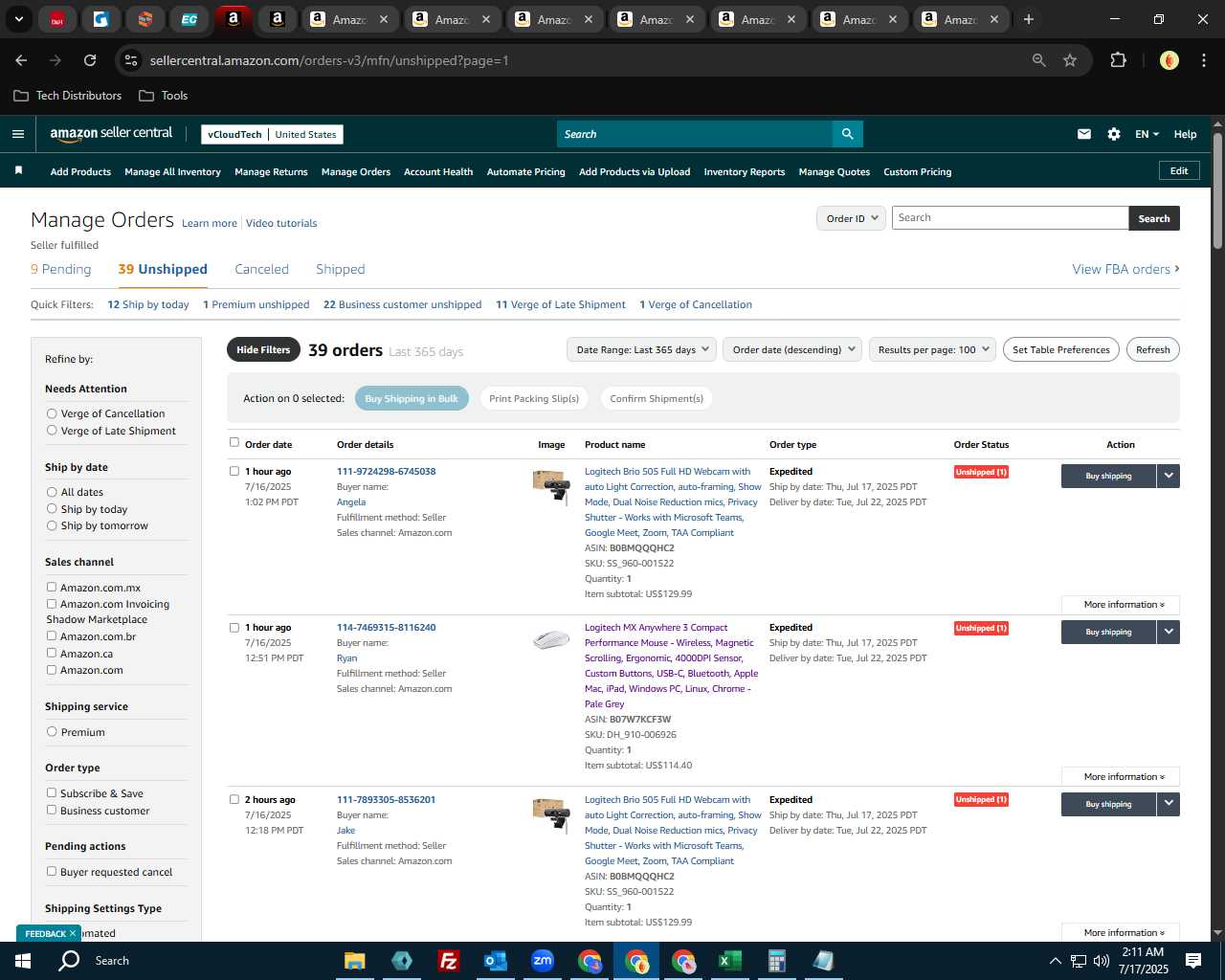Expand Buy shipping arrow for Ryan's order
This screenshot has height=980, width=1225.
pos(1169,632)
